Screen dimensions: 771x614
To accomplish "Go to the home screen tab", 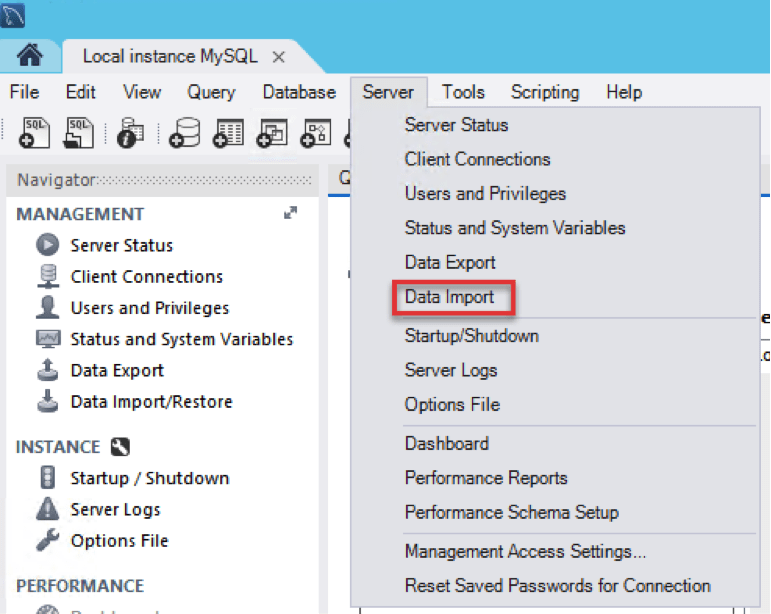I will pyautogui.click(x=30, y=56).
